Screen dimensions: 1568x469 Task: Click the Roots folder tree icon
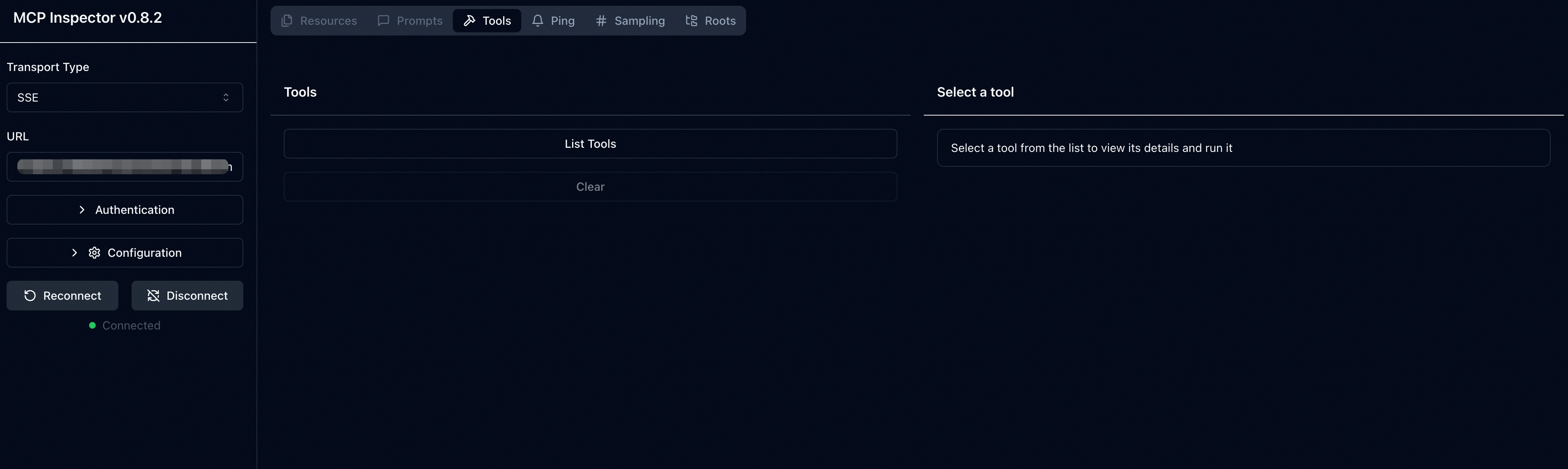coord(692,21)
